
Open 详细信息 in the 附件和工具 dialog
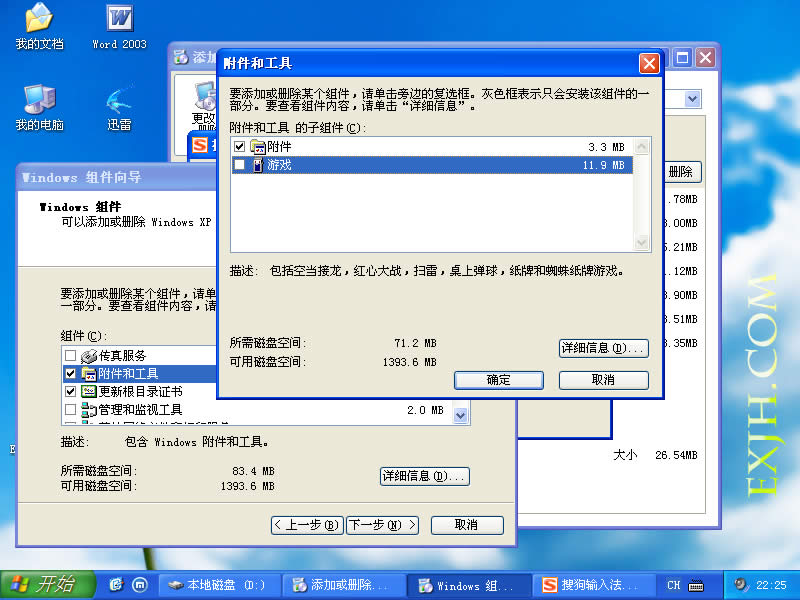click(604, 348)
